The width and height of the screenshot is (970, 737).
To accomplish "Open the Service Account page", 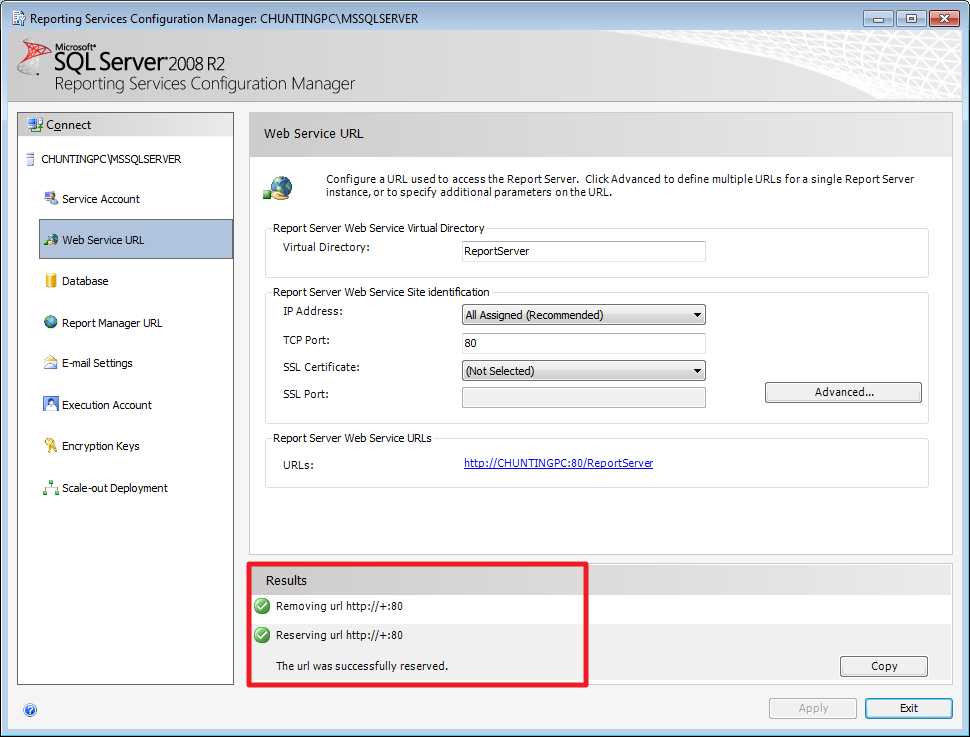I will pos(101,199).
